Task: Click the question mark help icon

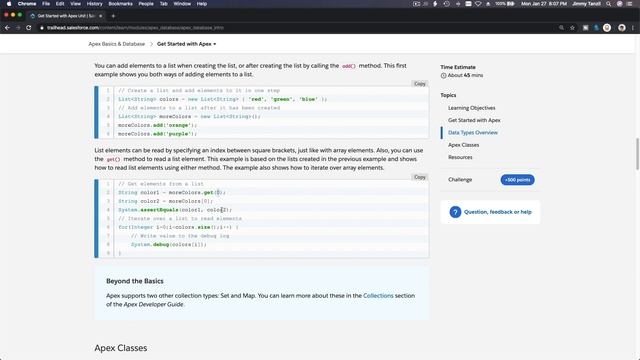Action: [x=455, y=212]
